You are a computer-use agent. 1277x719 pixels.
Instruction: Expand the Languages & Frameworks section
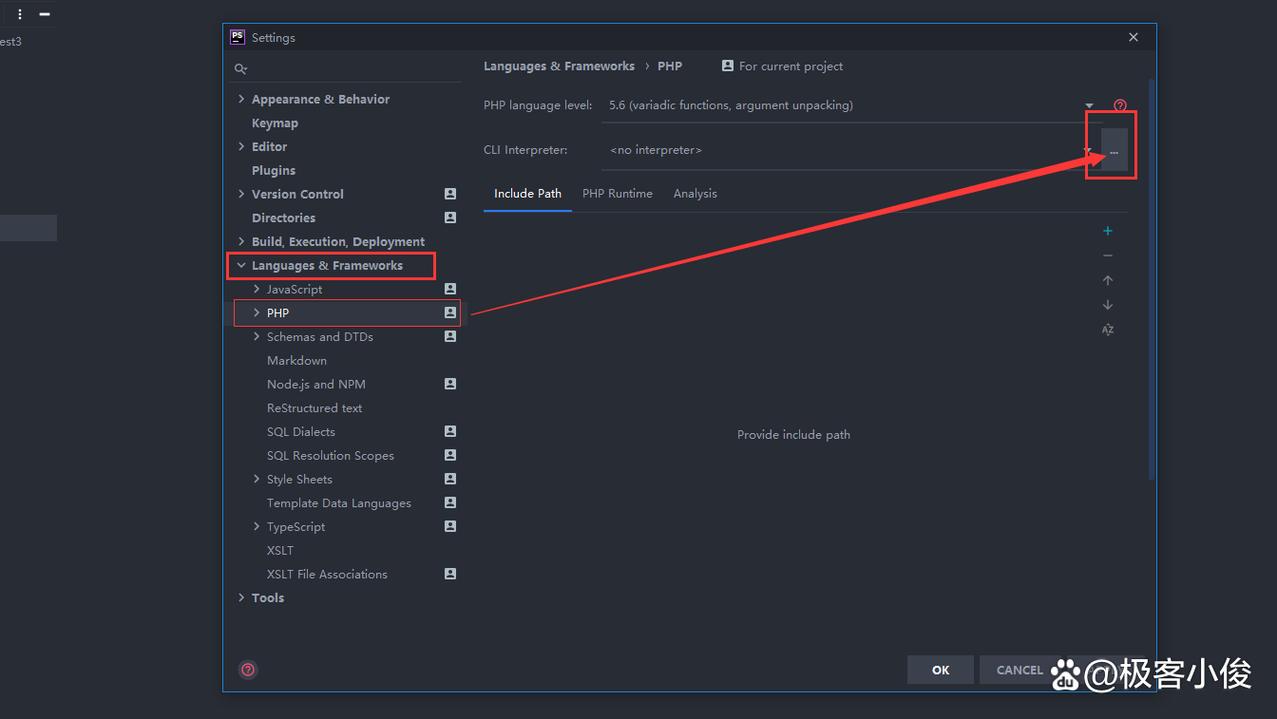click(240, 265)
